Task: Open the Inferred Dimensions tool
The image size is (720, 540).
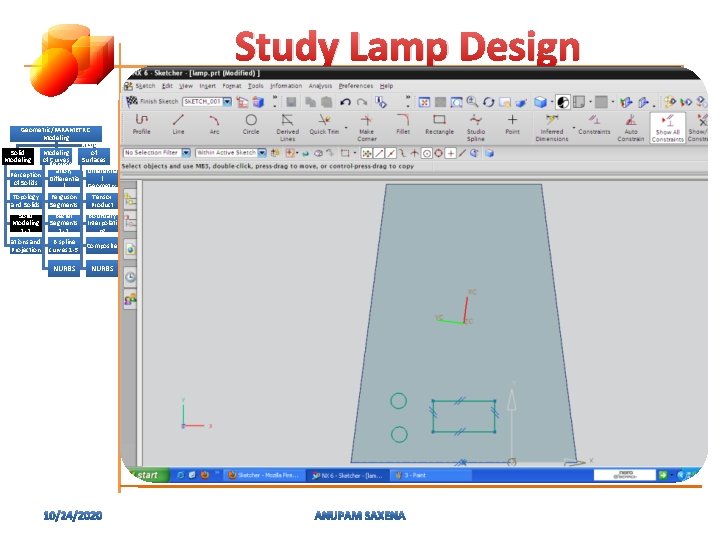Action: 551,127
